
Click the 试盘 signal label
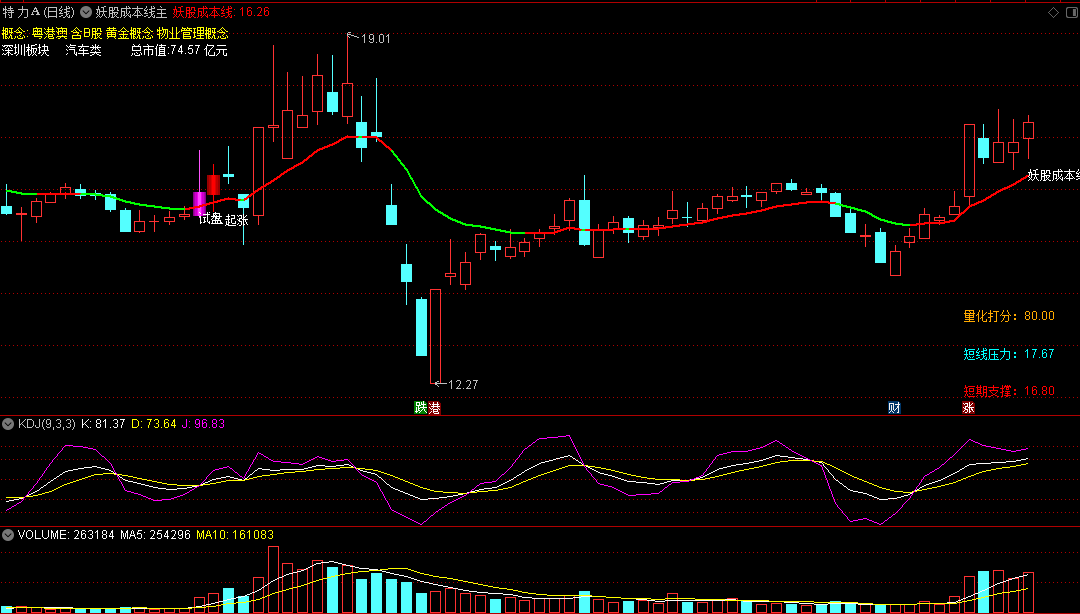[211, 219]
